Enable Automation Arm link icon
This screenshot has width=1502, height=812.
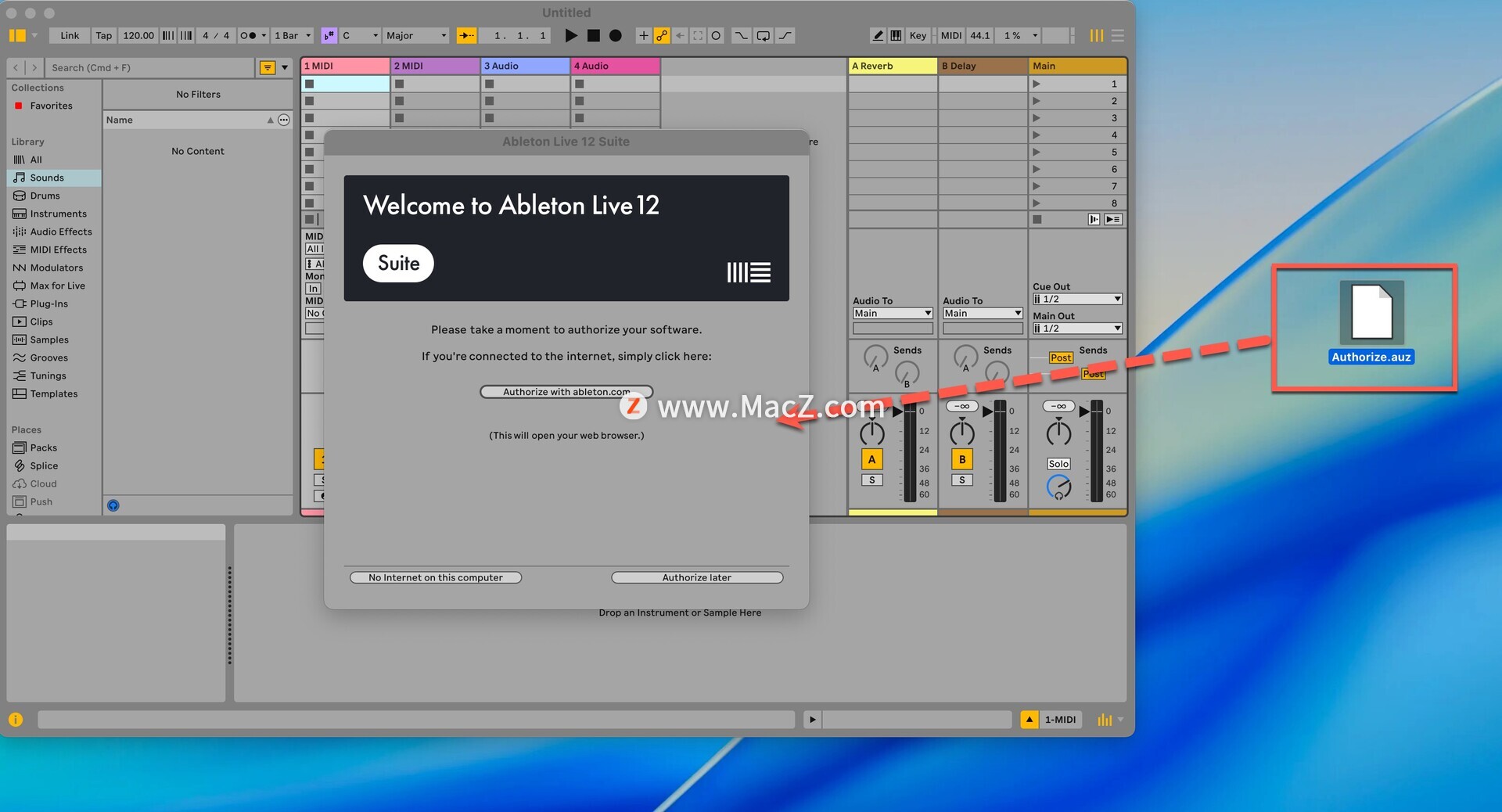pyautogui.click(x=662, y=35)
